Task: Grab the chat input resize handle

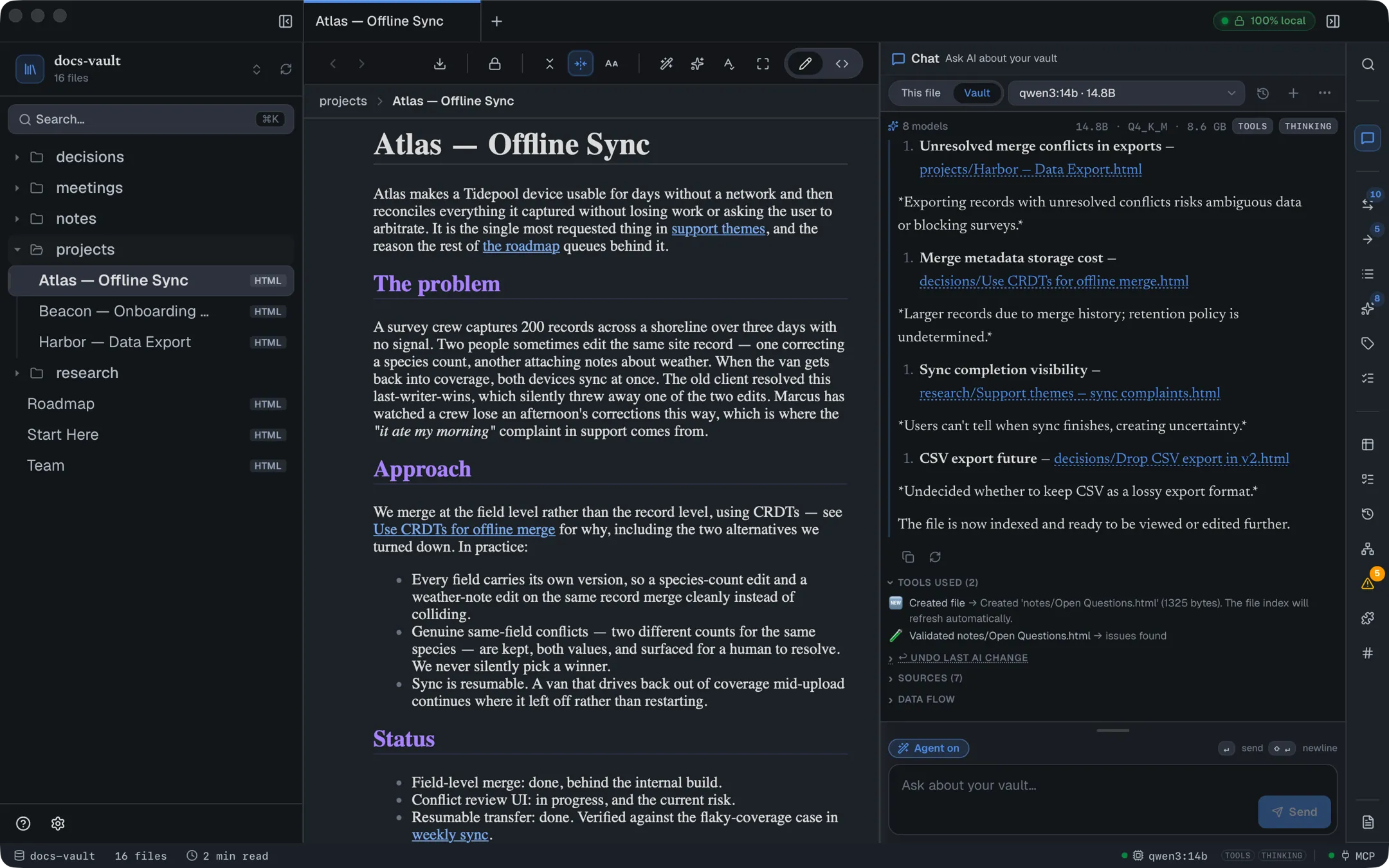Action: click(1112, 730)
